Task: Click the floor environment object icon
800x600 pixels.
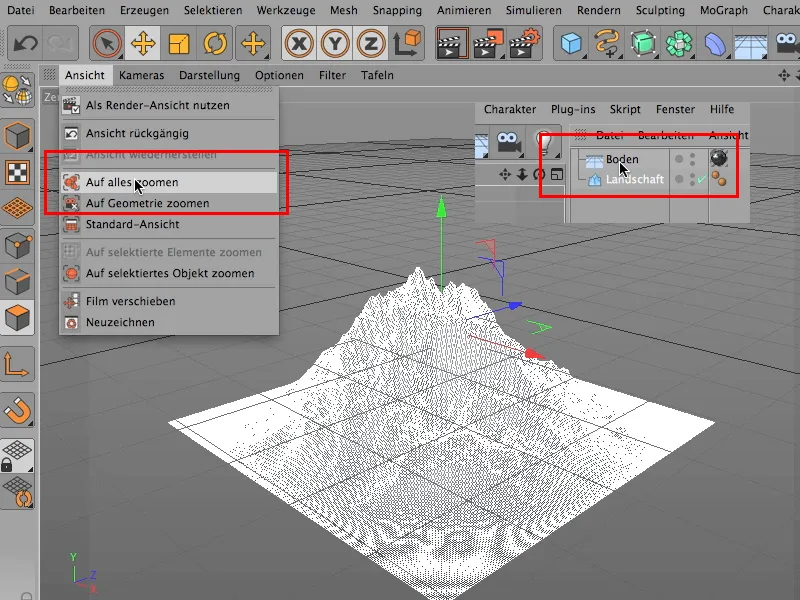Action: [x=751, y=45]
